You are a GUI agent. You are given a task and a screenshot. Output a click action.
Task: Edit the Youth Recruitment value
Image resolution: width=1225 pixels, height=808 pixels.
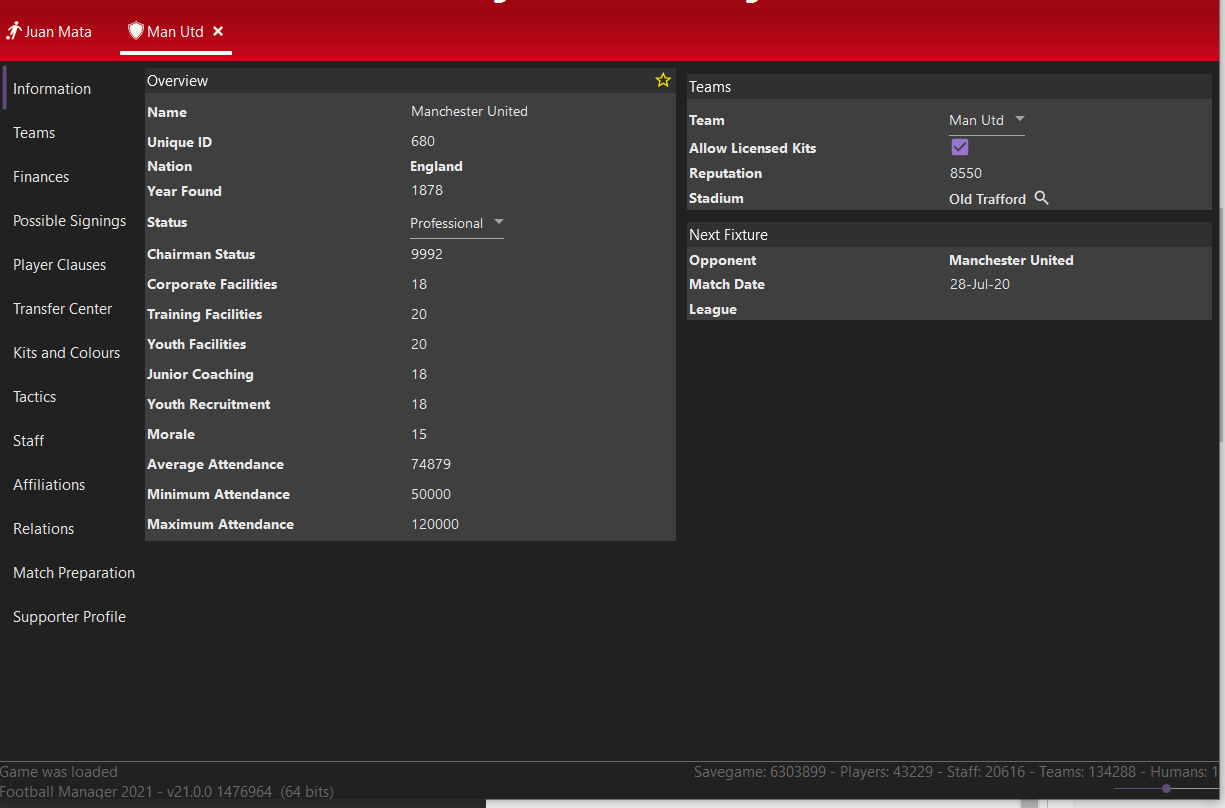pyautogui.click(x=419, y=404)
